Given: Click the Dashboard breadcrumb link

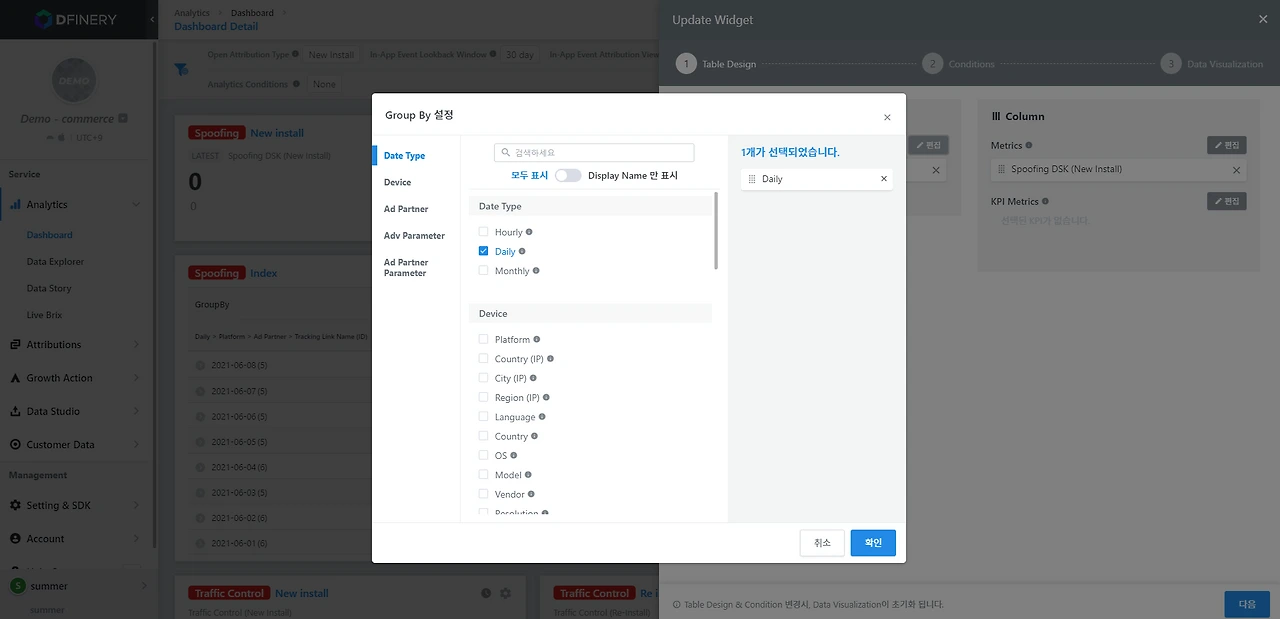Looking at the screenshot, I should tap(252, 13).
